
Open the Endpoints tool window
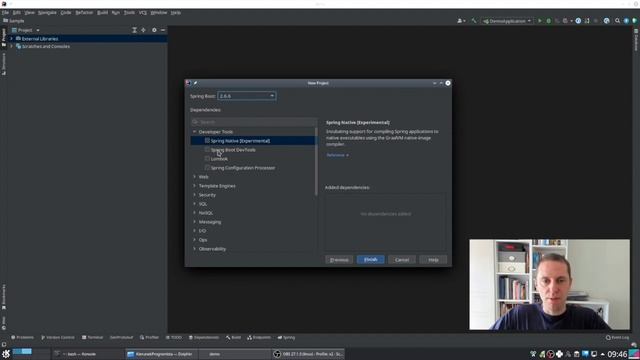[259, 338]
